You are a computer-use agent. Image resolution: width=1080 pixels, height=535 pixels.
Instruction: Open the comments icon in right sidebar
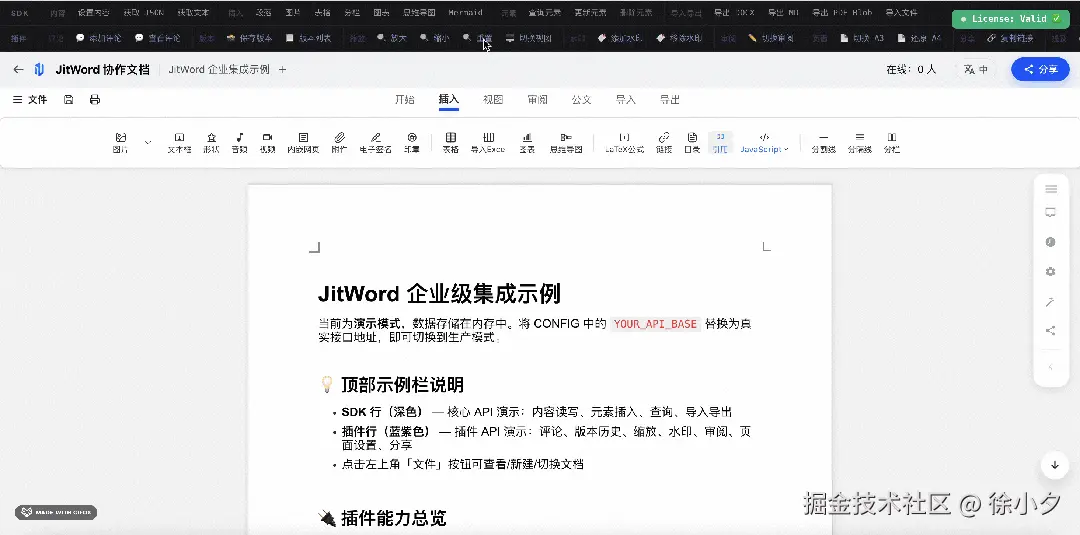[x=1050, y=213]
